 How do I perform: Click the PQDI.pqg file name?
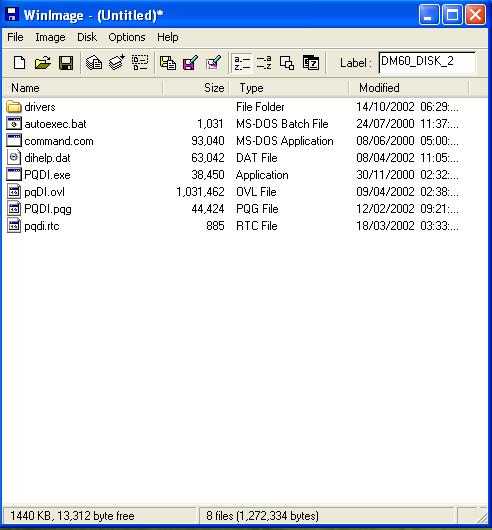point(48,209)
